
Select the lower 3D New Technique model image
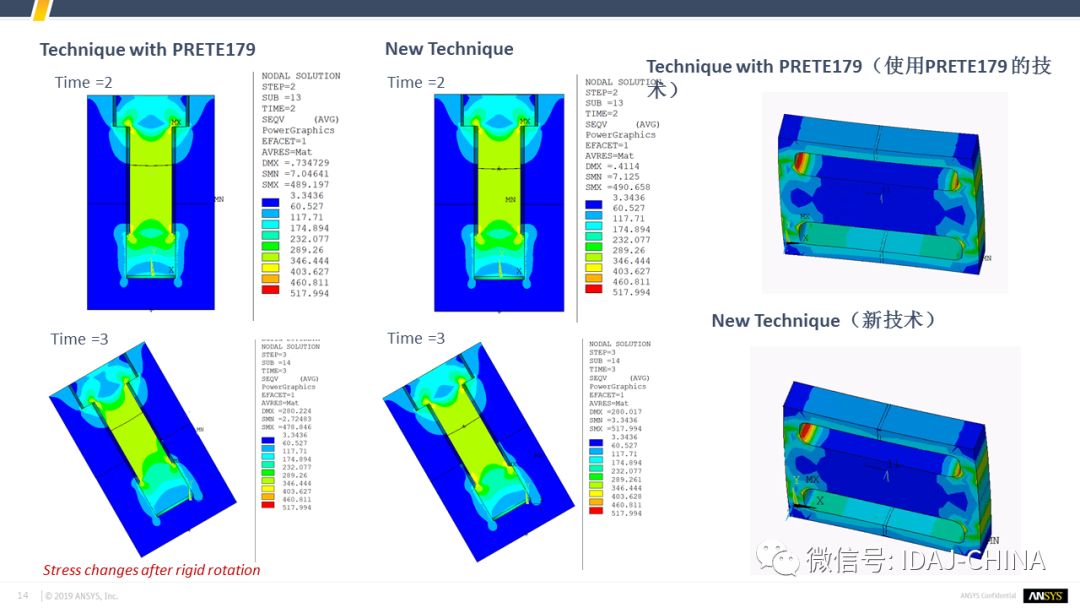(886, 460)
